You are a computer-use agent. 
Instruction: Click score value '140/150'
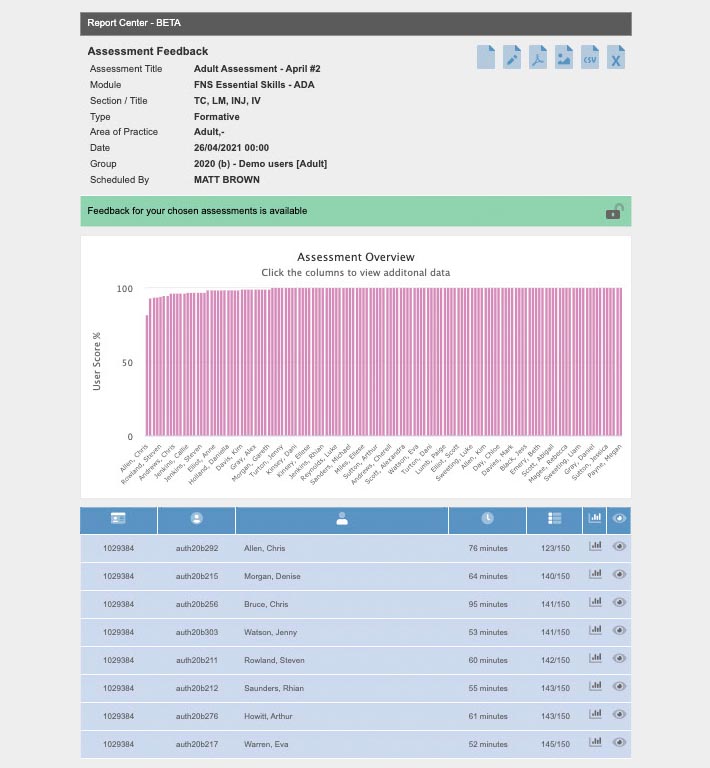pyautogui.click(x=555, y=576)
